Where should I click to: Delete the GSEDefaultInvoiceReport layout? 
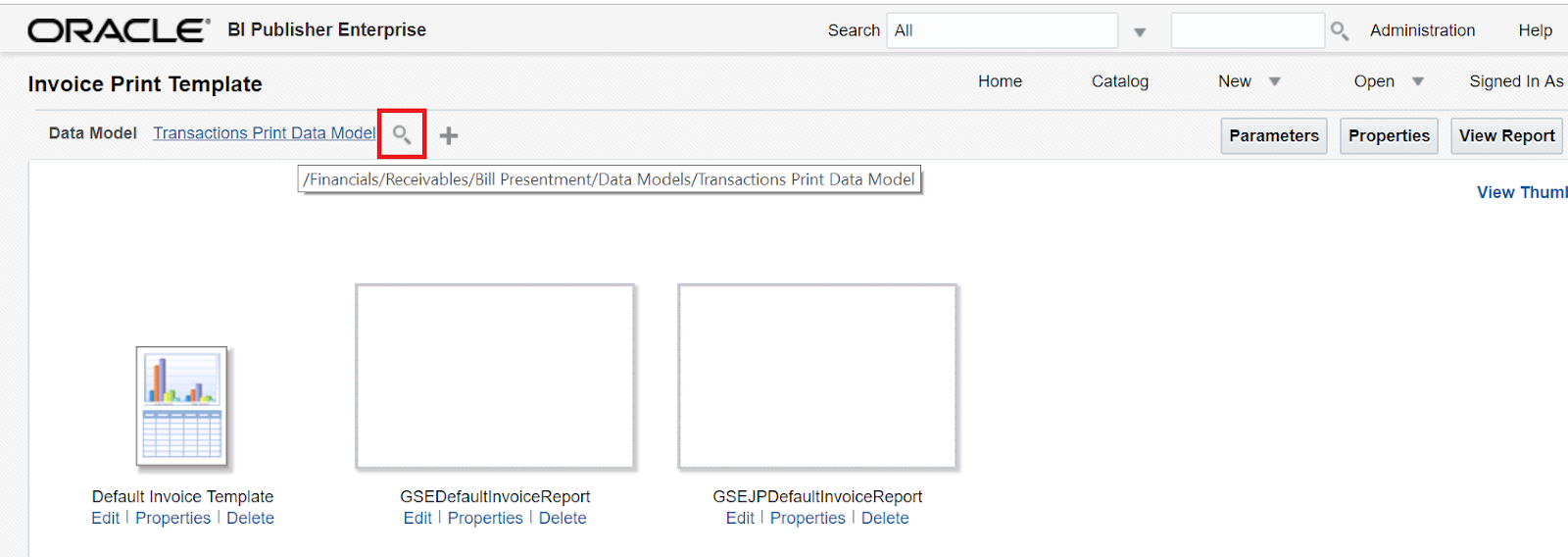tap(563, 518)
